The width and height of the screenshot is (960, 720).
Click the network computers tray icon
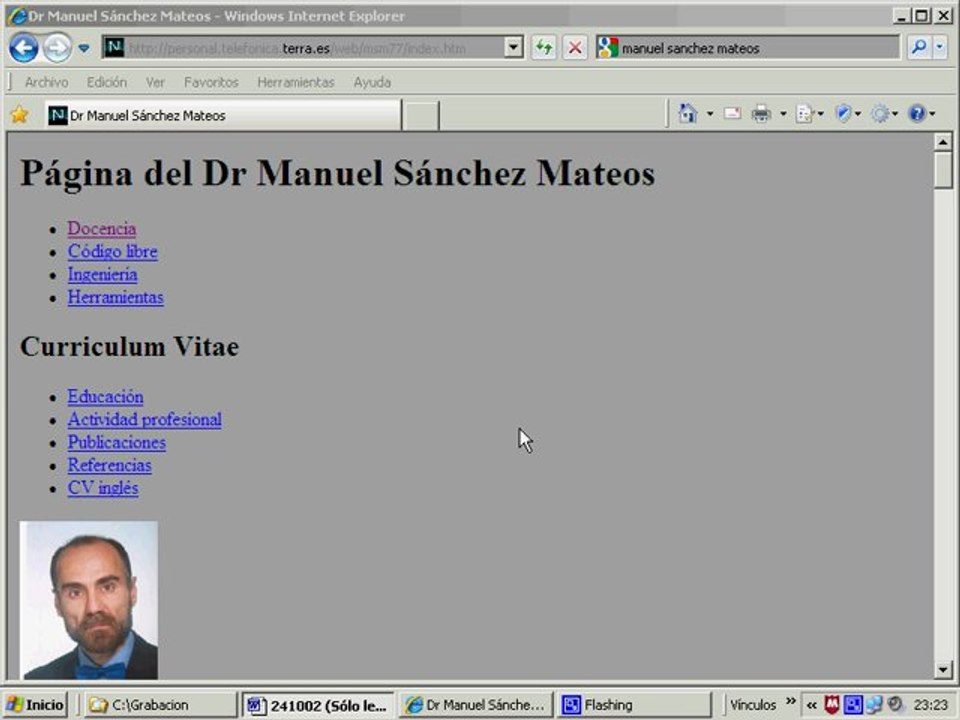(x=874, y=705)
